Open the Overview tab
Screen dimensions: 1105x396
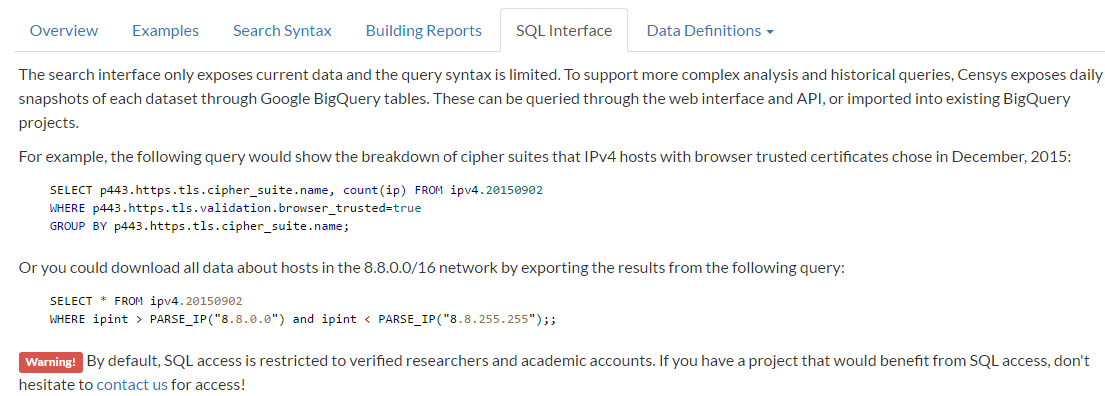tap(64, 31)
